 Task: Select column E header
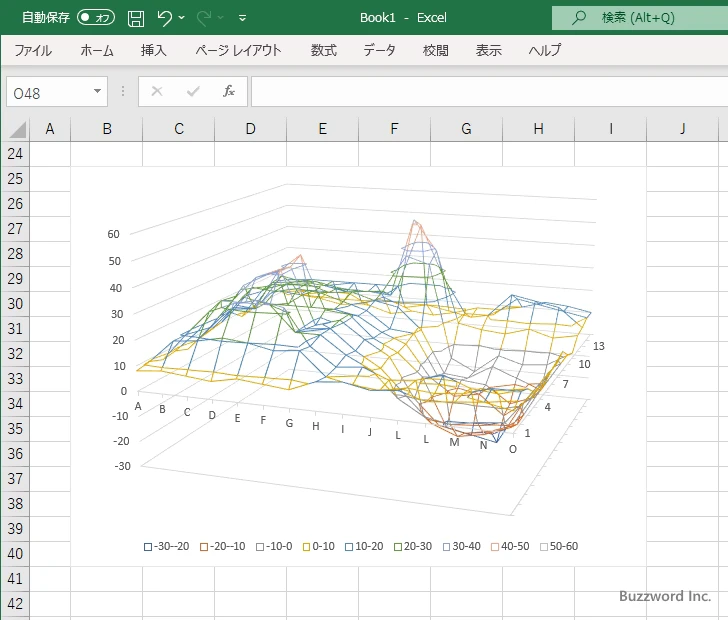click(323, 129)
